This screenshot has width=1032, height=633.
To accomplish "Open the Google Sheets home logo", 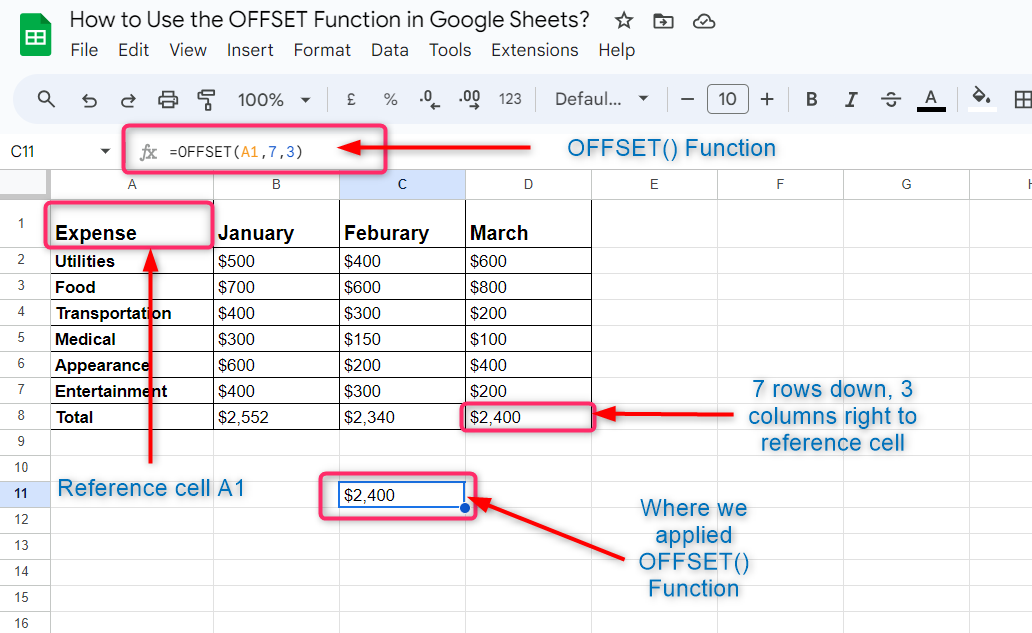I will point(36,36).
